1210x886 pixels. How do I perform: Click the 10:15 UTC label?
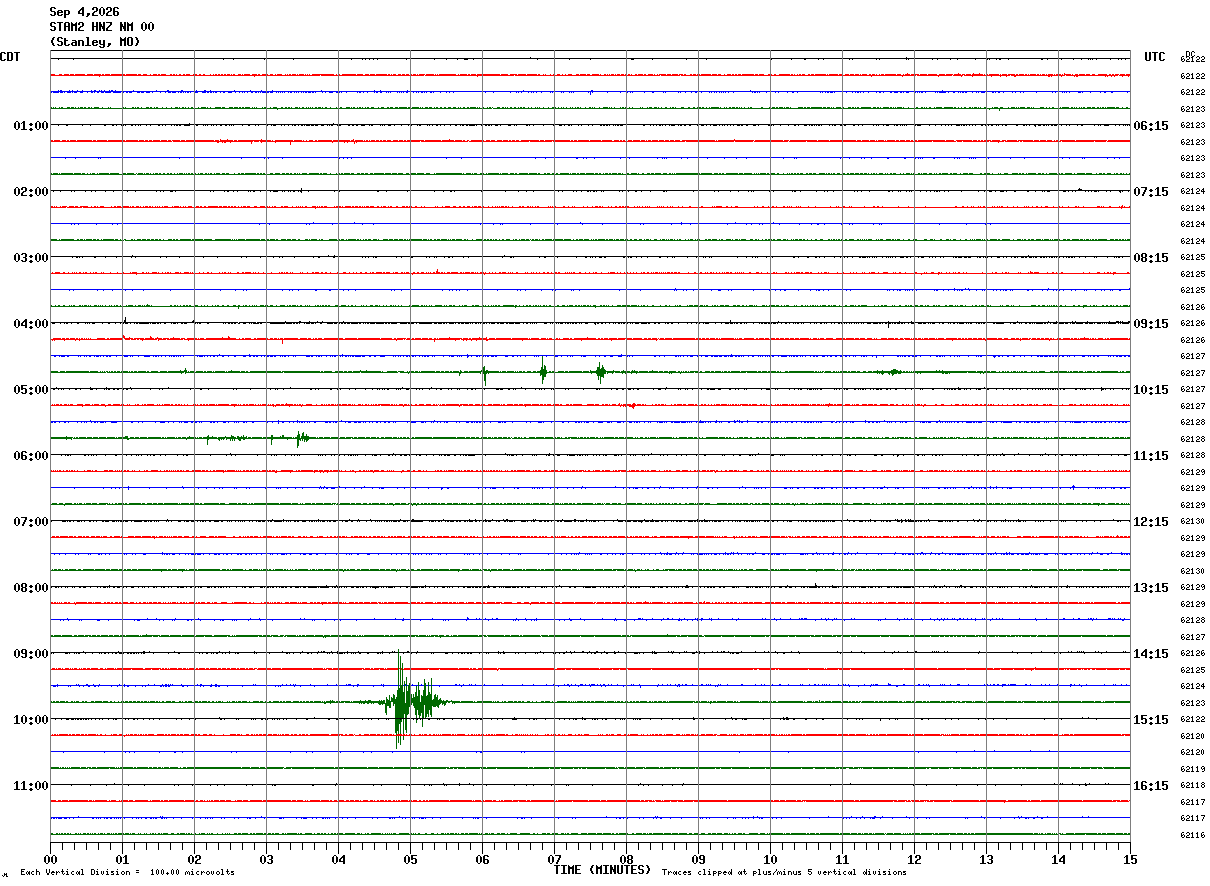[1150, 390]
